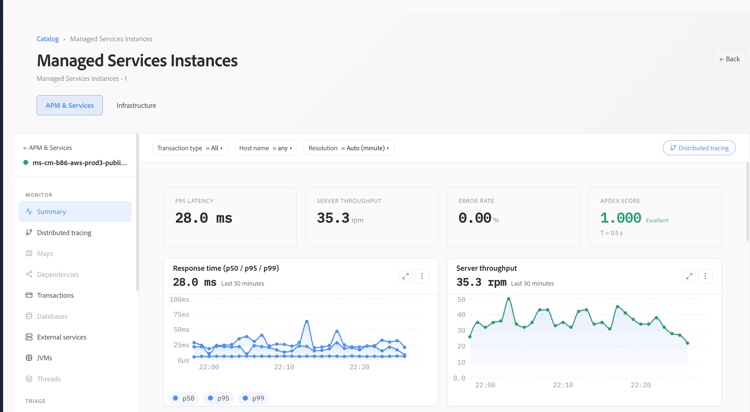This screenshot has width=750, height=412.
Task: Click the Server Throughput 35.3 rpm card
Action: pyautogui.click(x=372, y=217)
